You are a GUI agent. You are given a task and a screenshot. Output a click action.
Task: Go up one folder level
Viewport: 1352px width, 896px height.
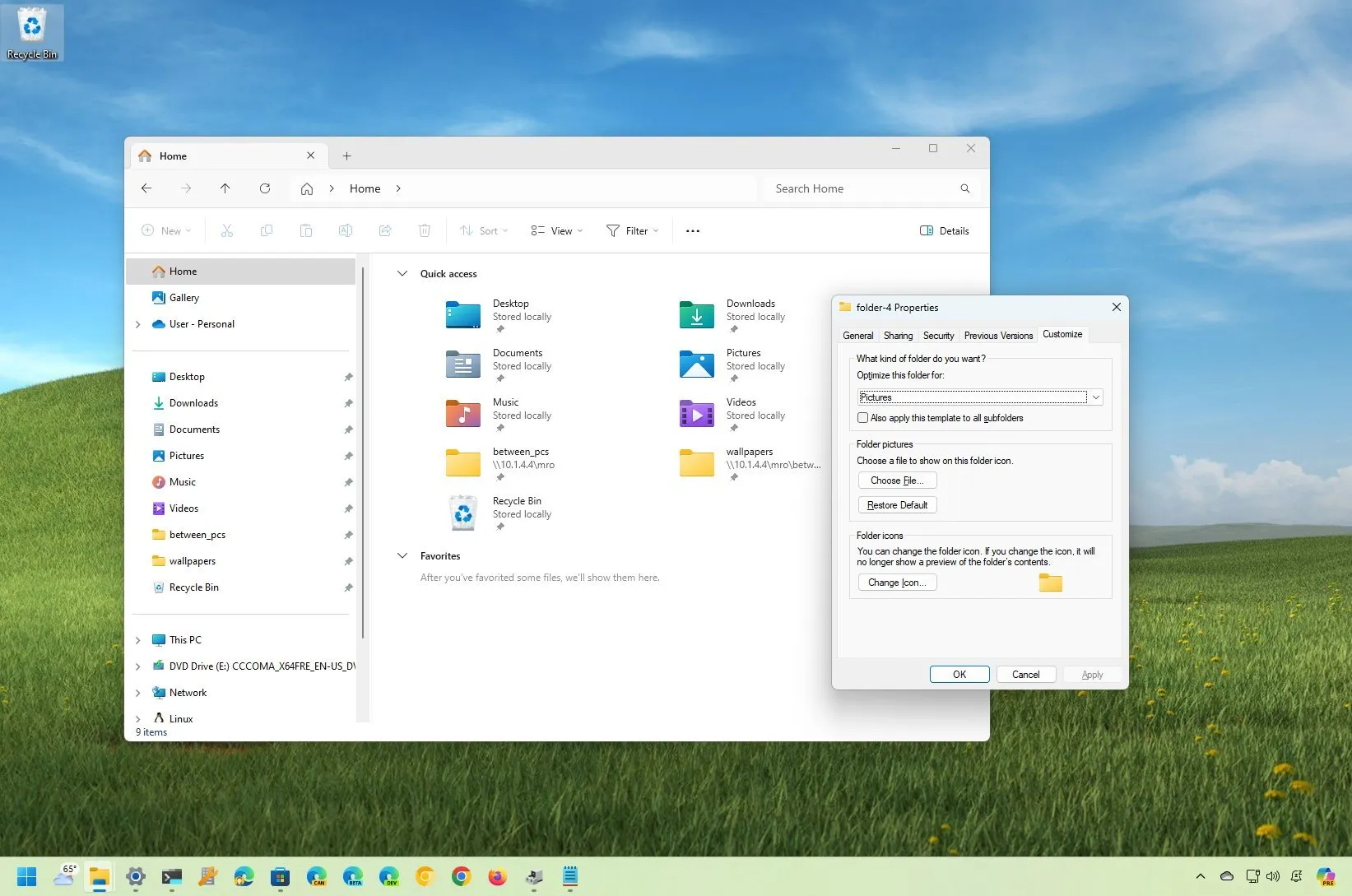click(225, 188)
